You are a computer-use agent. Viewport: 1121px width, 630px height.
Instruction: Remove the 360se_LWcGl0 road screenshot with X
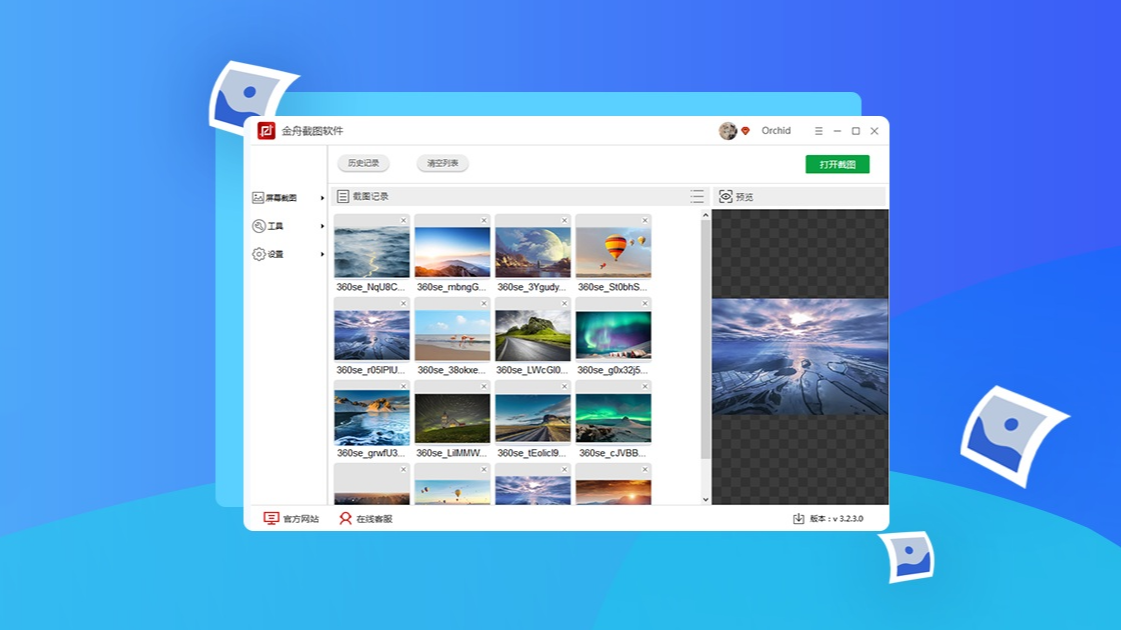pos(564,303)
